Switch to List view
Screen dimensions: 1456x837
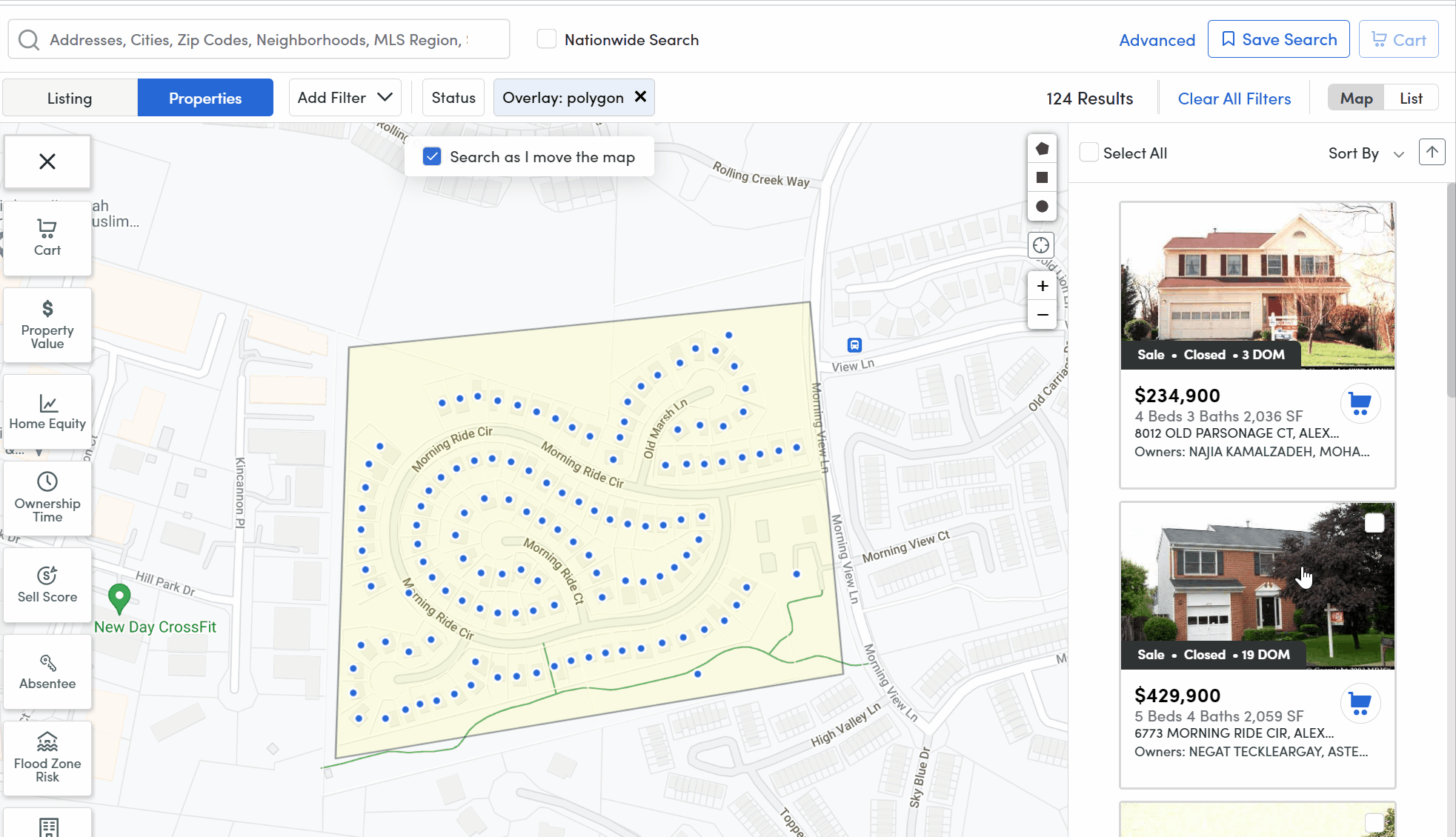(x=1411, y=98)
